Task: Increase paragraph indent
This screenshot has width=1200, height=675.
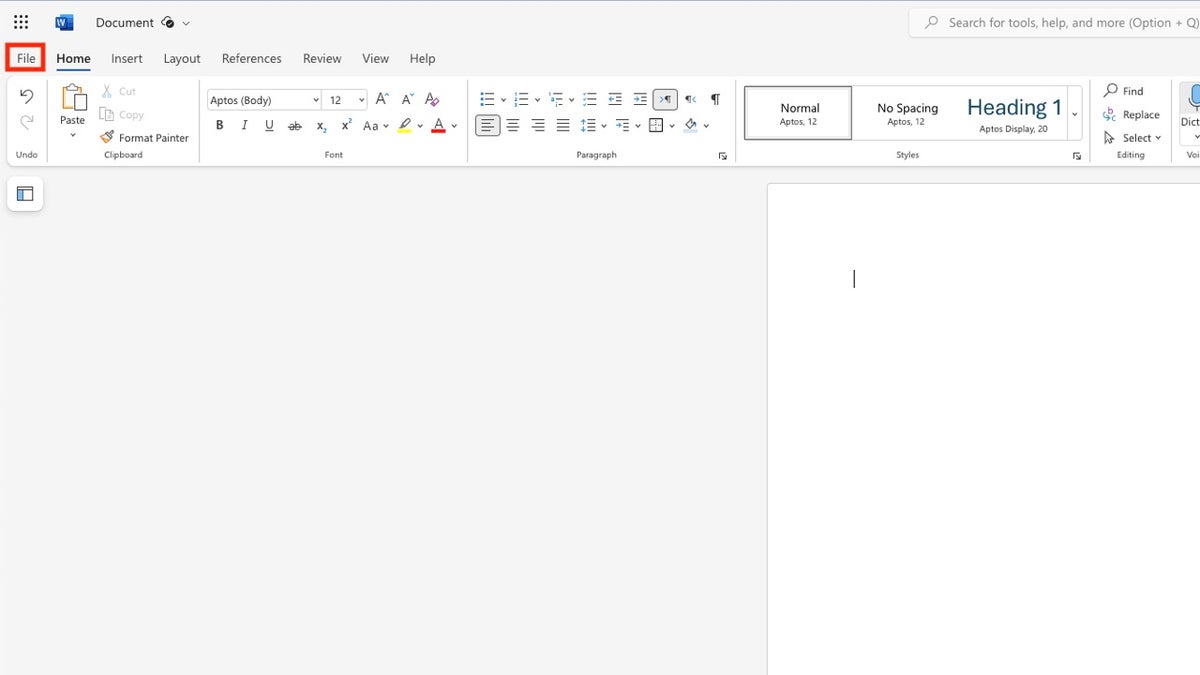Action: click(x=640, y=99)
